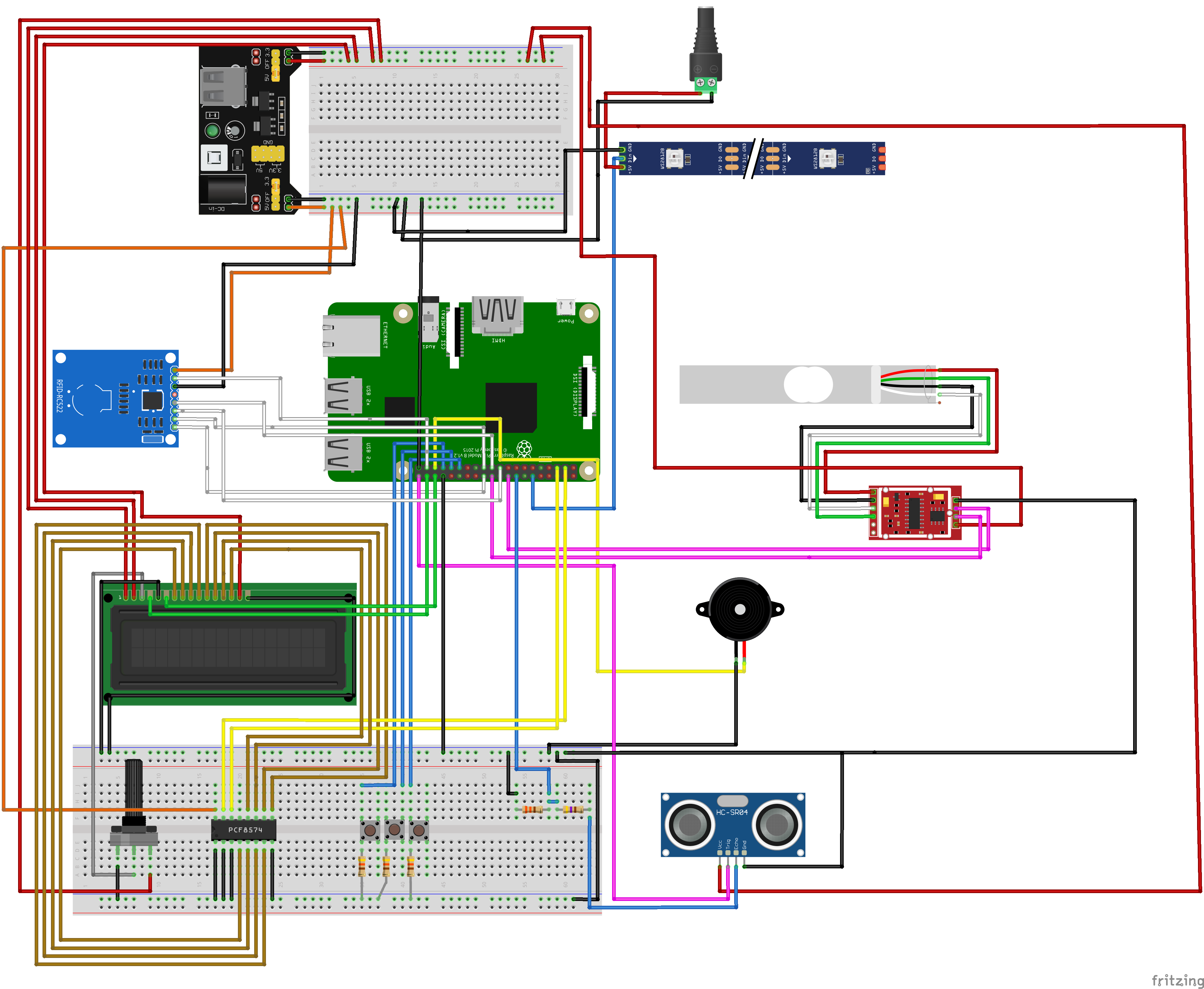This screenshot has width=1204, height=989.
Task: Click the 'RFID-RC522' label text
Action: pyautogui.click(x=60, y=397)
